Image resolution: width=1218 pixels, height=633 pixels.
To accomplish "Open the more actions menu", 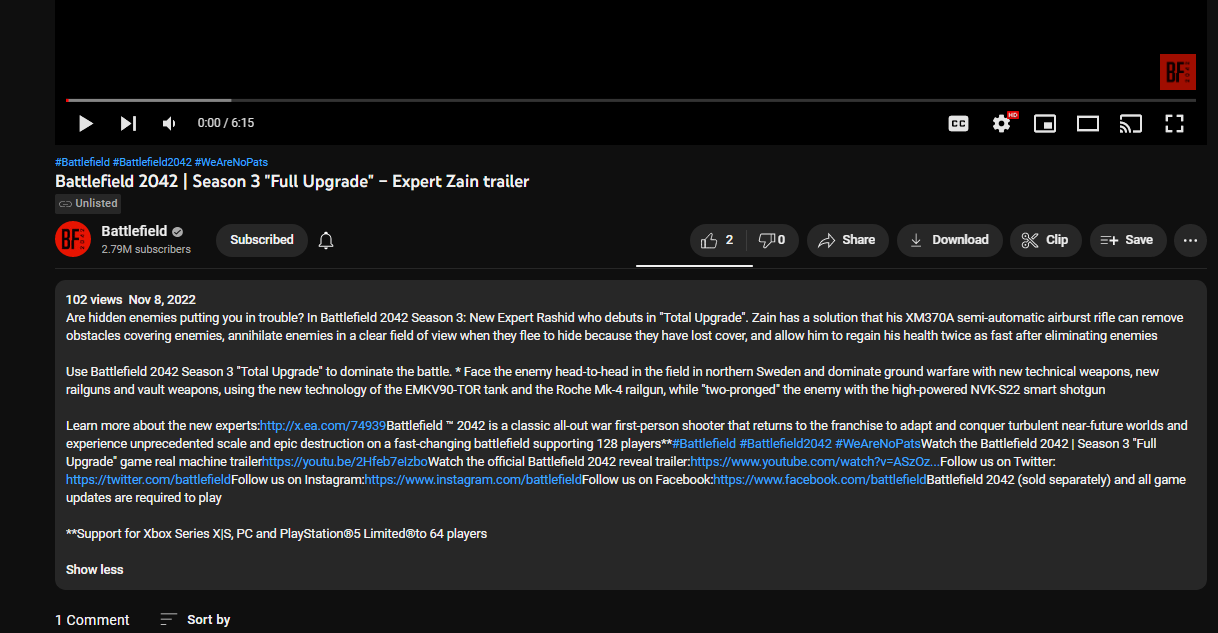I will [x=1190, y=240].
